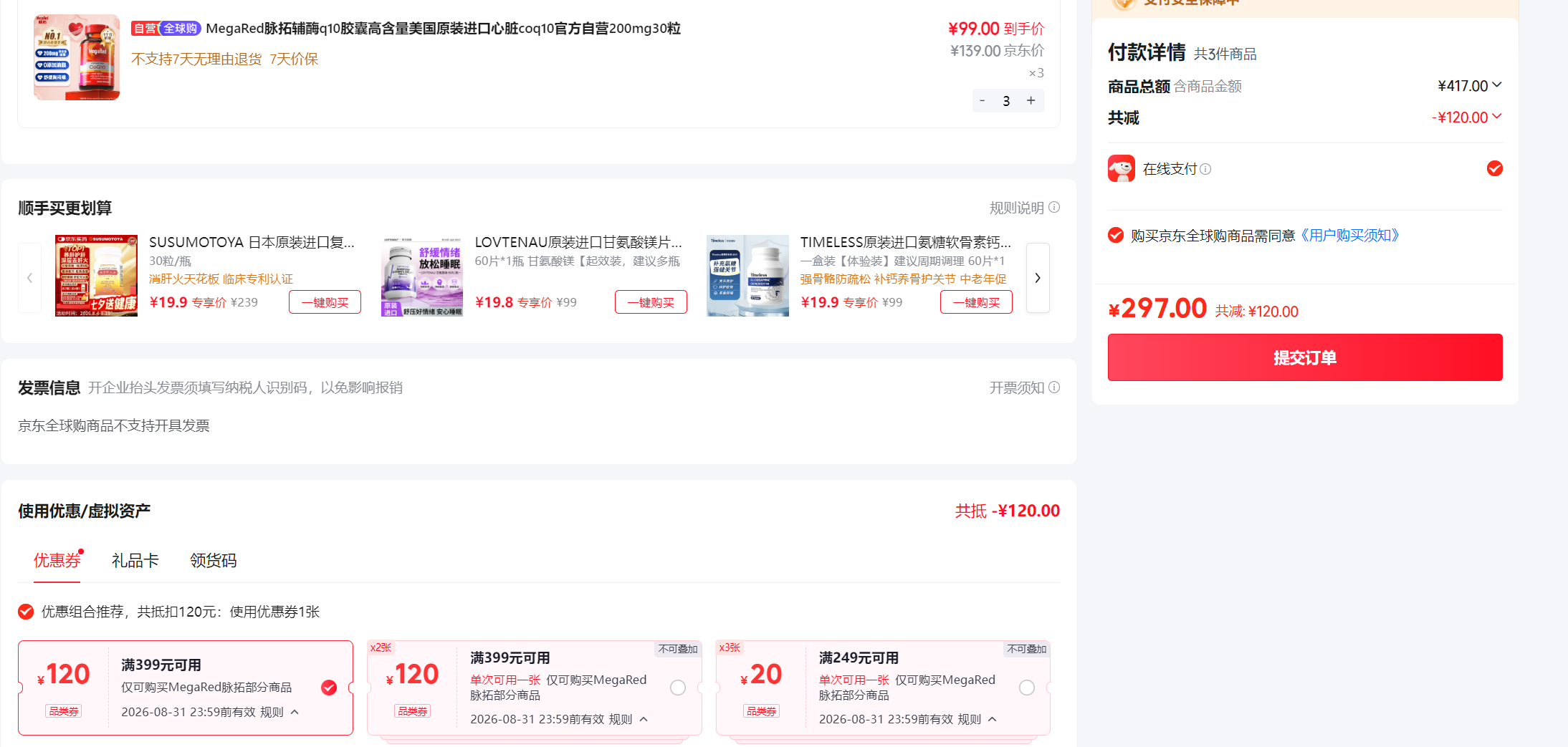Click 不可叠加 tag on the ¥20 coupon
This screenshot has height=747, width=1568.
(x=1027, y=649)
